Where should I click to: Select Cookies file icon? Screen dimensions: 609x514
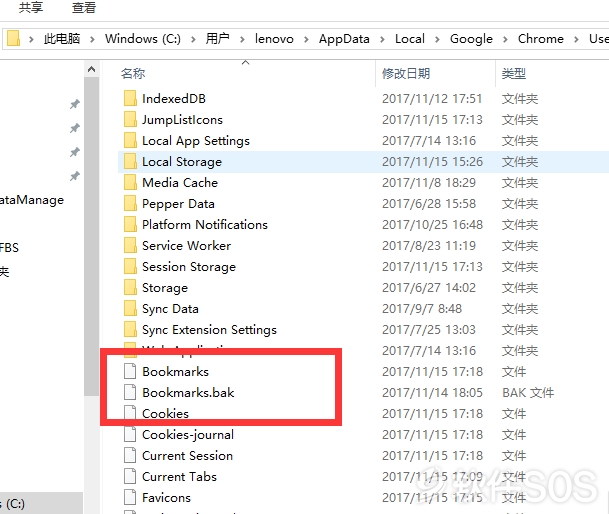[130, 413]
